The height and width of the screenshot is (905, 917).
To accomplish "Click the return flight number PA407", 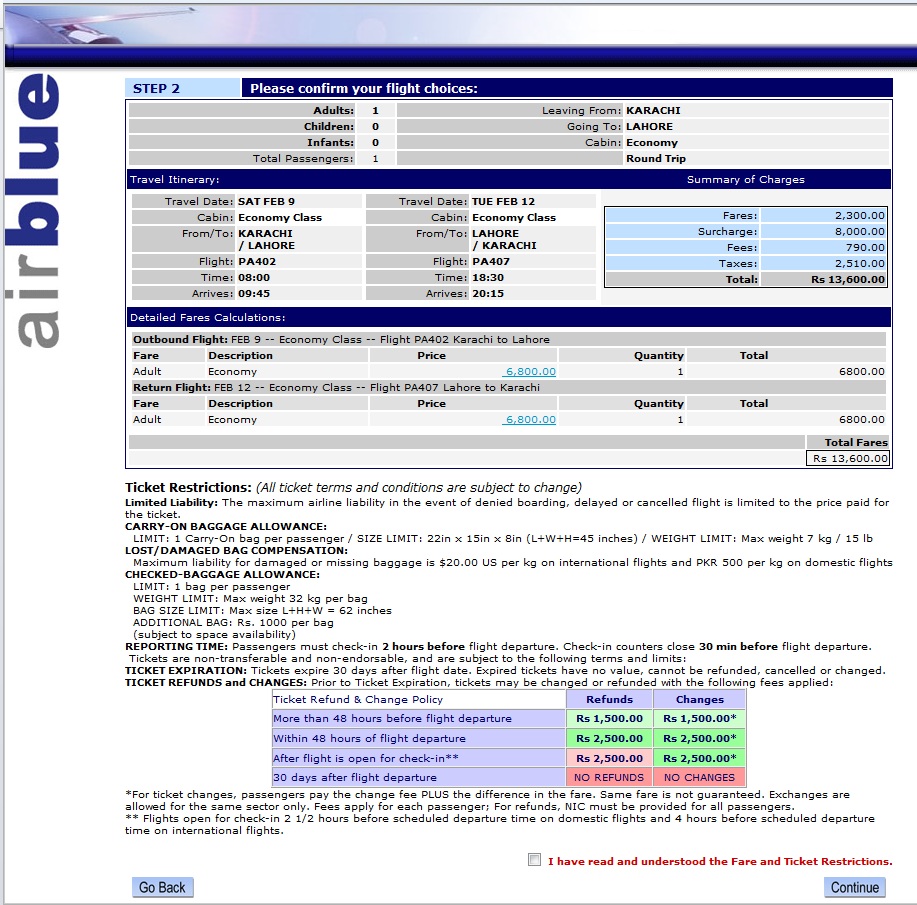I will pyautogui.click(x=491, y=262).
